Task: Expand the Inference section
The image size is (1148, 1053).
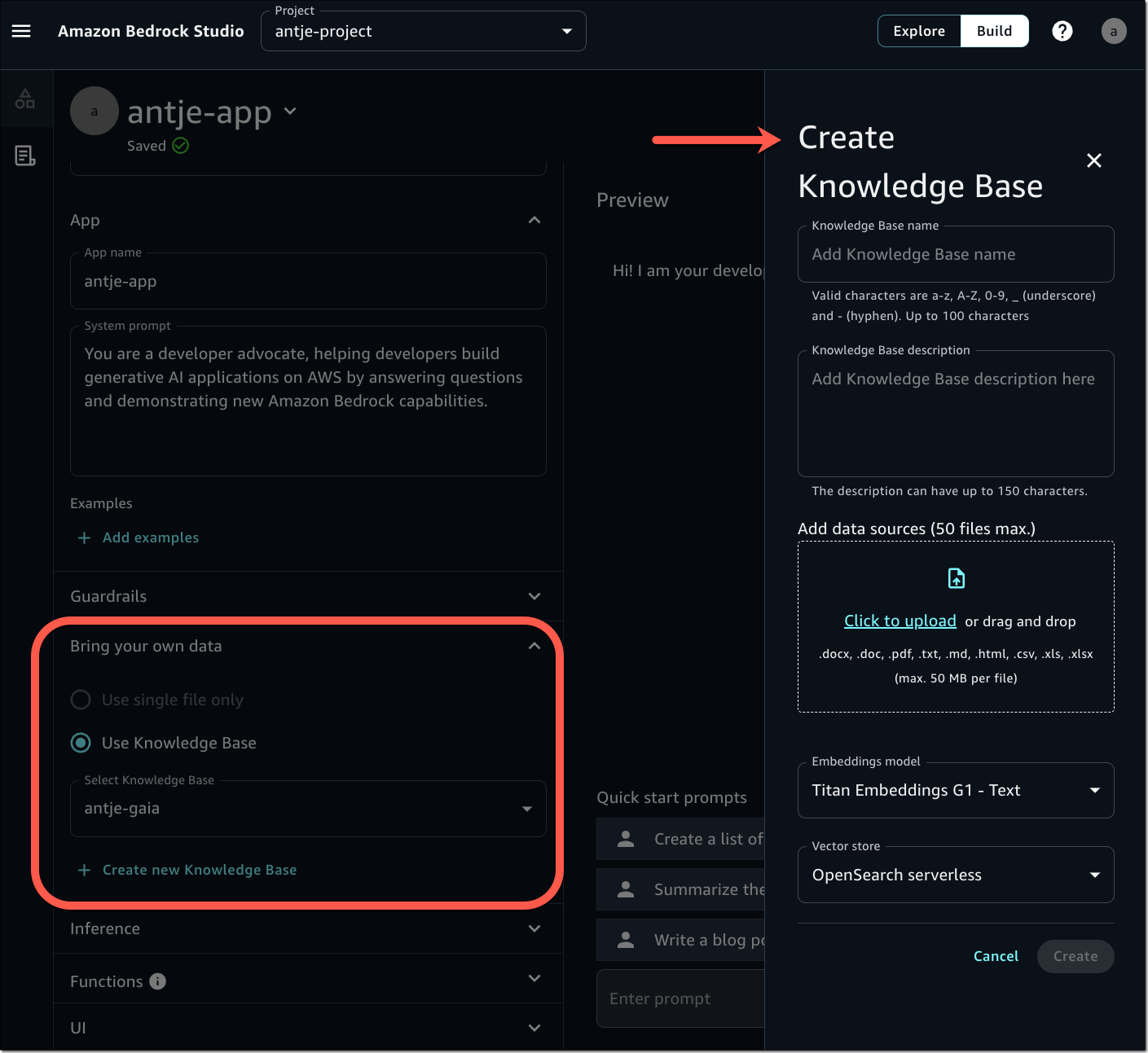Action: [534, 928]
